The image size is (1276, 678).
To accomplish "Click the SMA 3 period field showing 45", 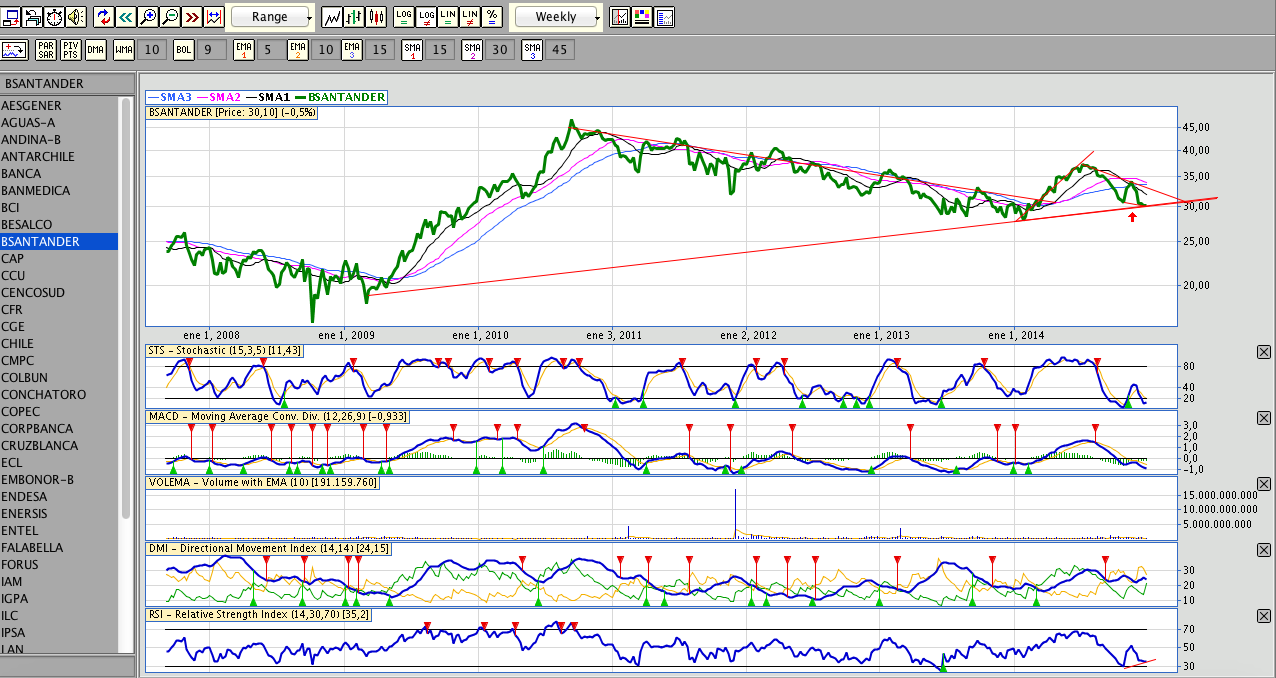I will (x=559, y=49).
